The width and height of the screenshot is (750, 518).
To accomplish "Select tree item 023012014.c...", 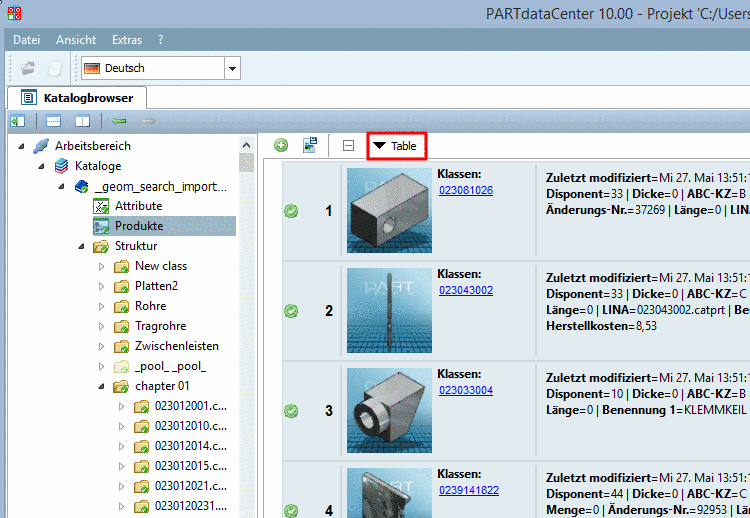I will point(190,446).
